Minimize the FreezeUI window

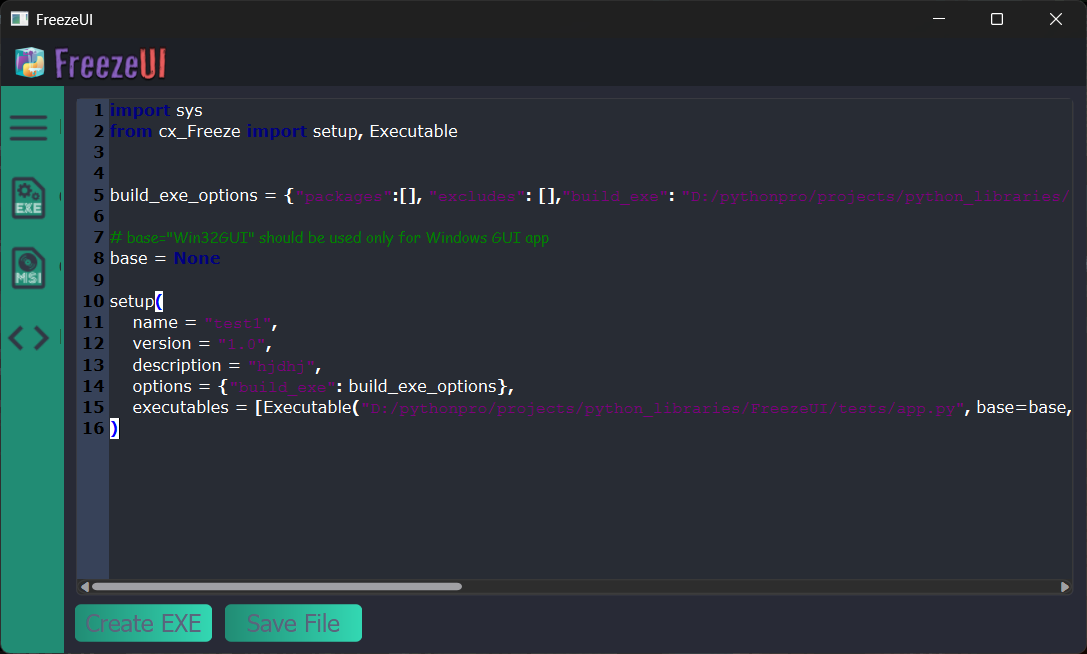[x=938, y=18]
